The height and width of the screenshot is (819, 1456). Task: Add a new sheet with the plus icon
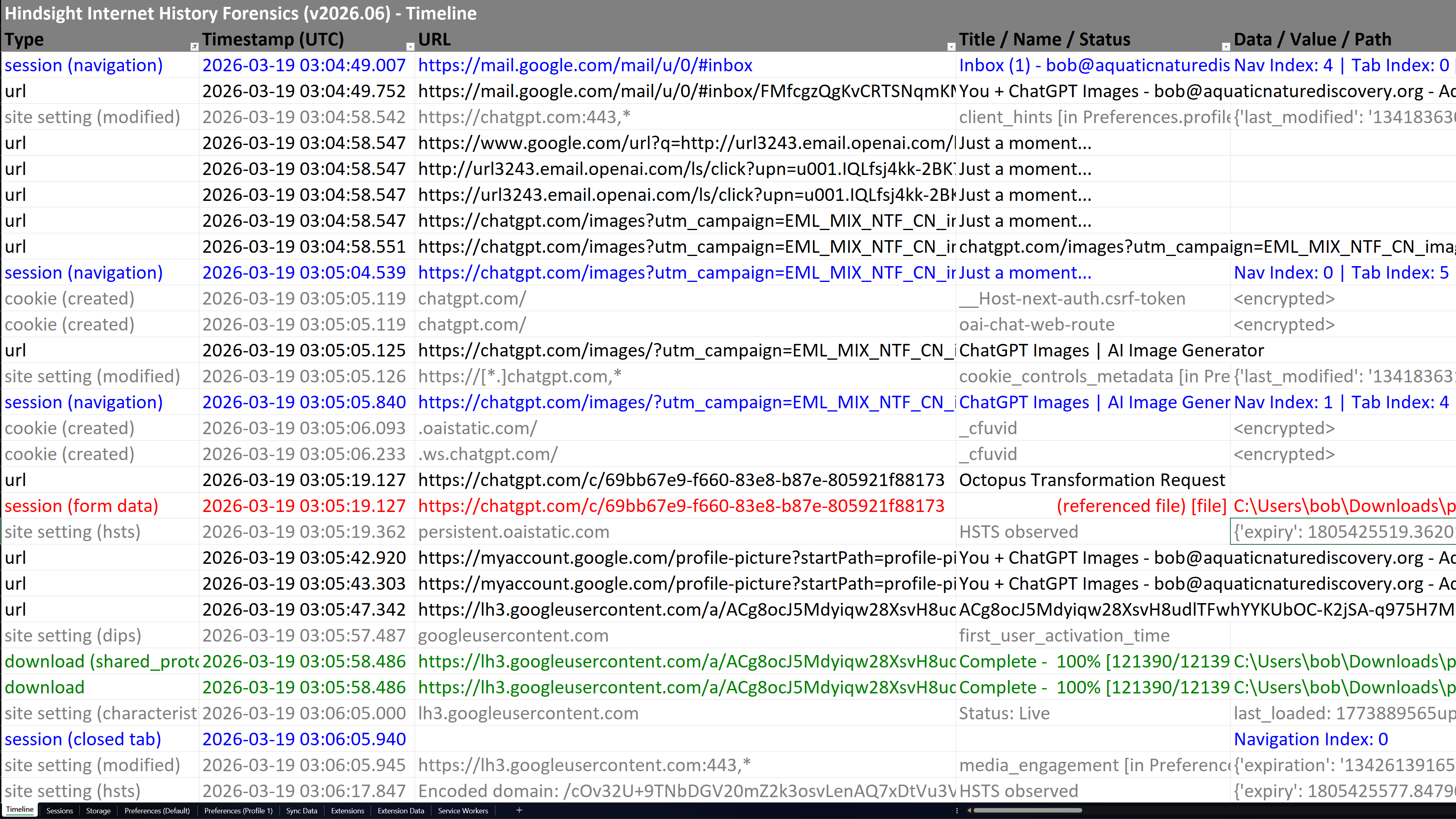(x=519, y=810)
